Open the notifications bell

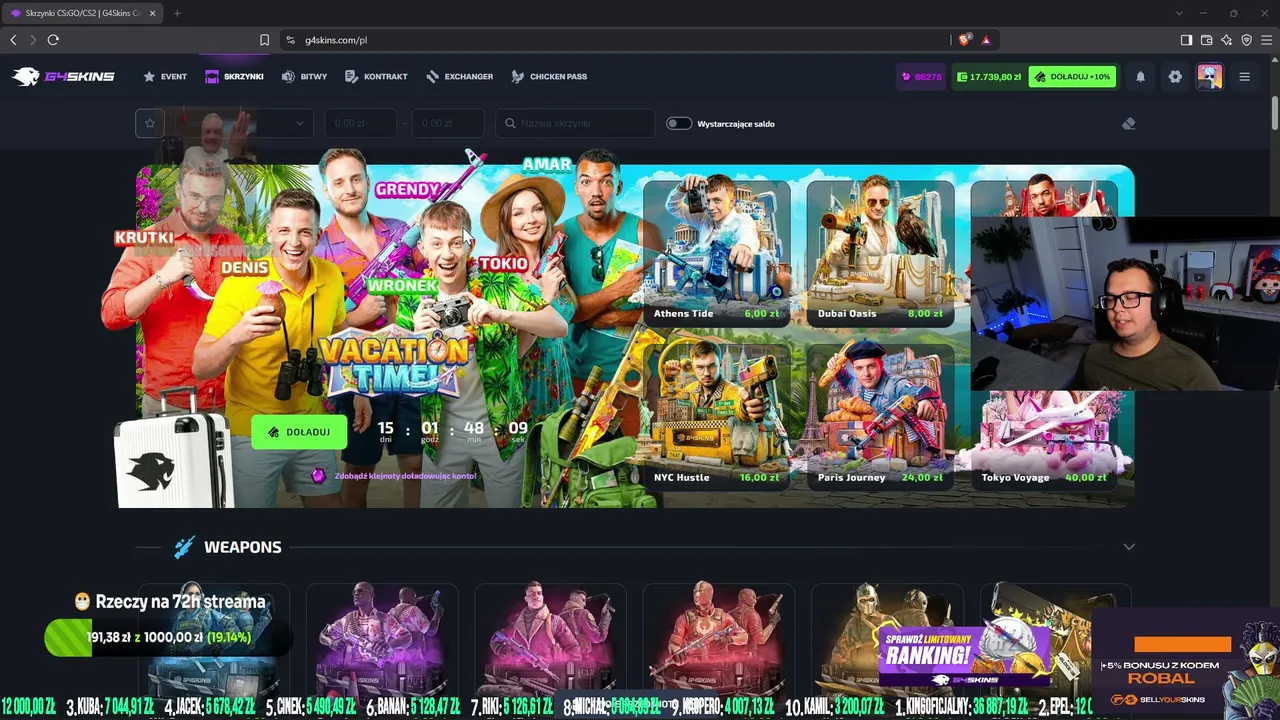(1140, 77)
